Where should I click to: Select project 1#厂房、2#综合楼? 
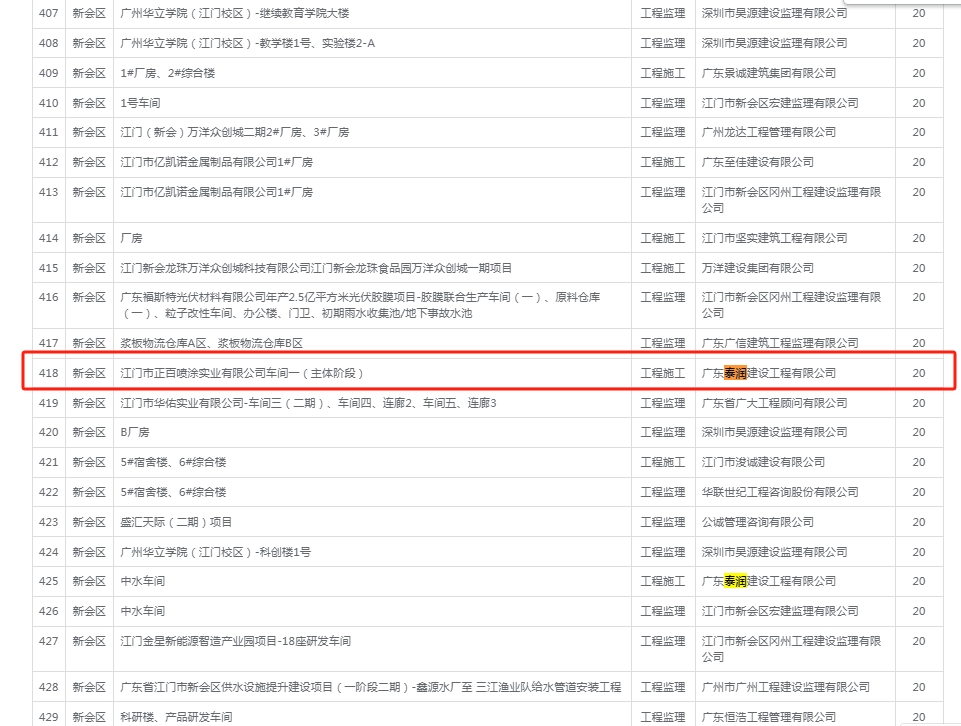(167, 73)
